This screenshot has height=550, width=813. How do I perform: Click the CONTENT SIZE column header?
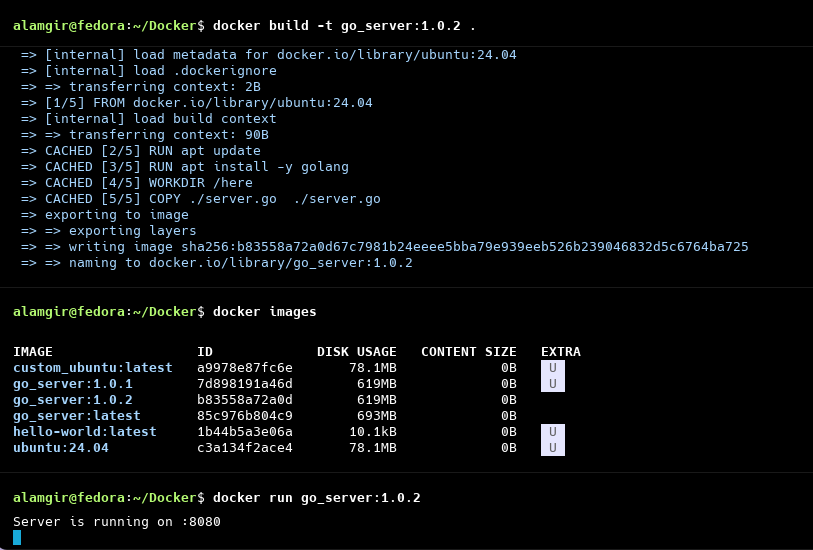tap(468, 352)
